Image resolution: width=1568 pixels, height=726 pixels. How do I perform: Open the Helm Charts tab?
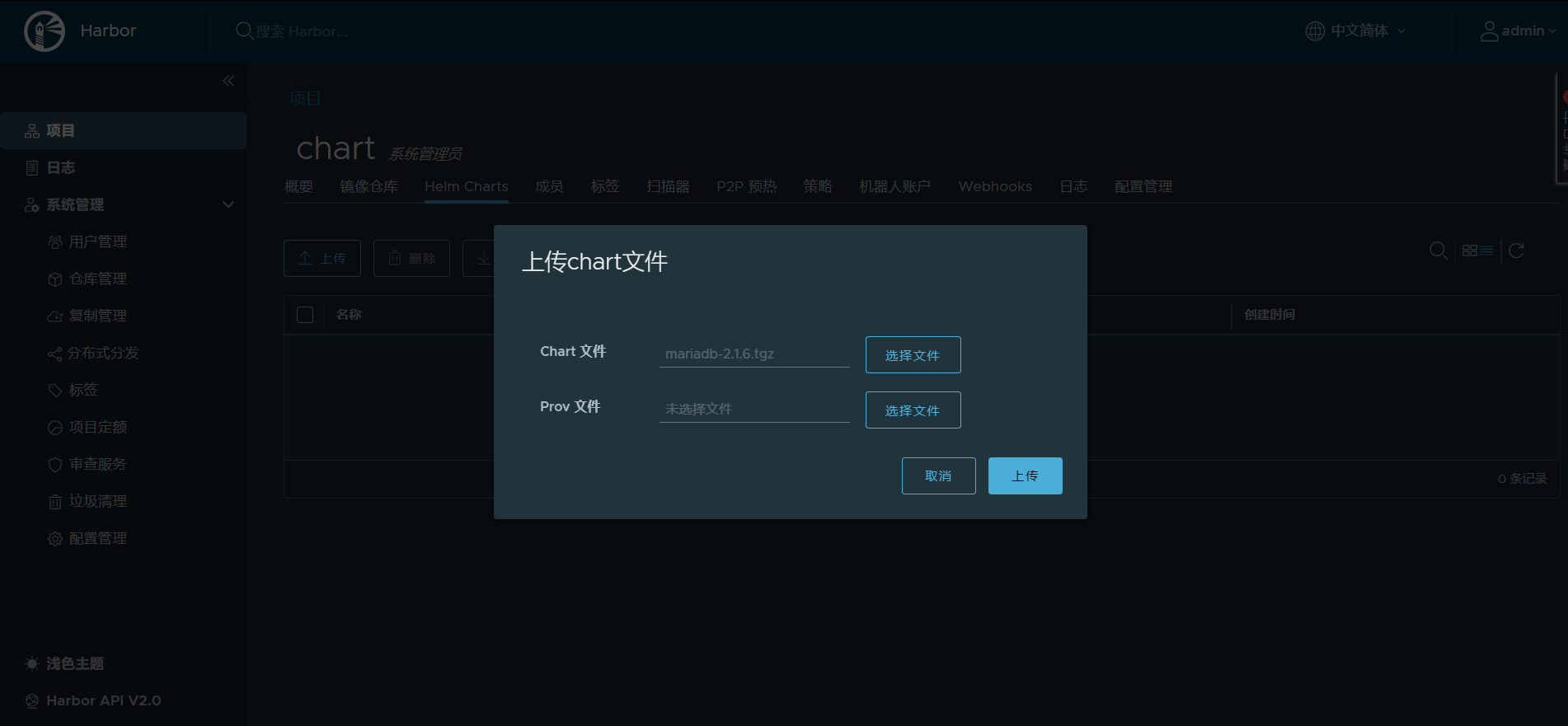point(466,186)
